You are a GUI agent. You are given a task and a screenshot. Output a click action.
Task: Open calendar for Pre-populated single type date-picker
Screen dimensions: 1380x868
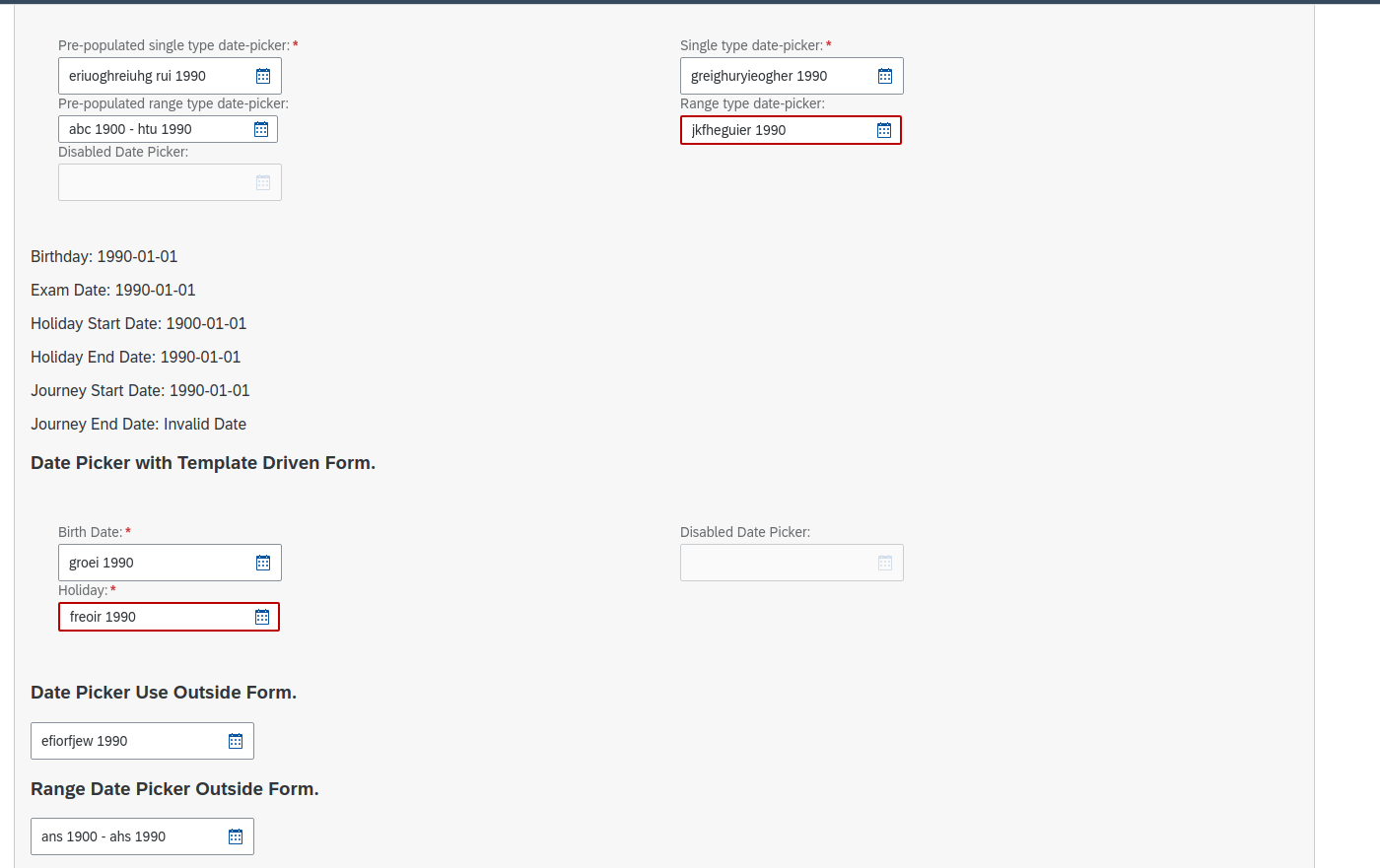[262, 75]
